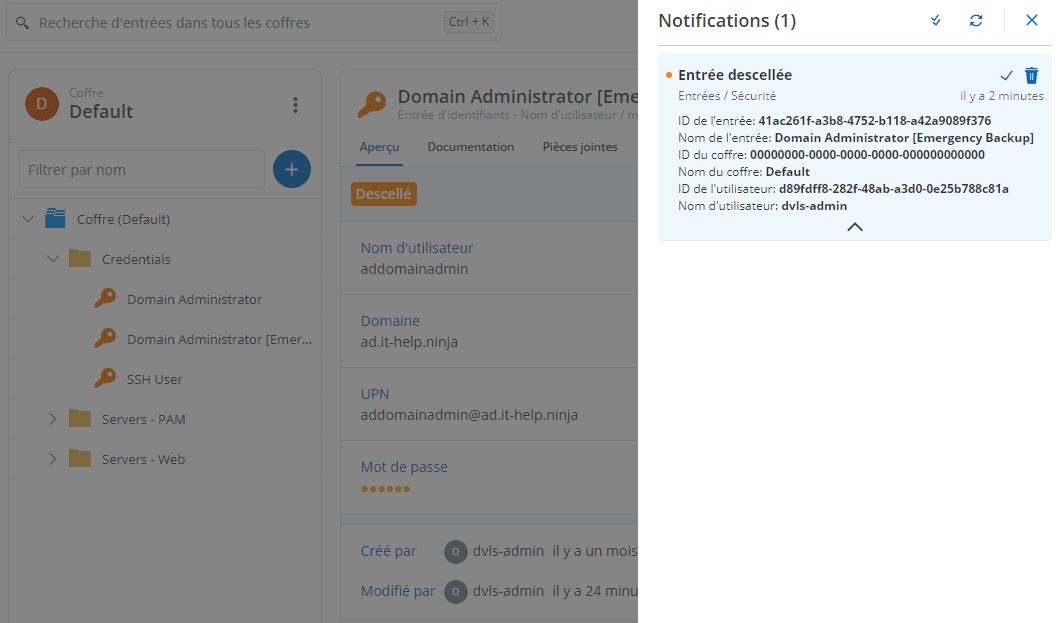Click the blue add entry plus button
The image size is (1059, 623).
coord(291,170)
